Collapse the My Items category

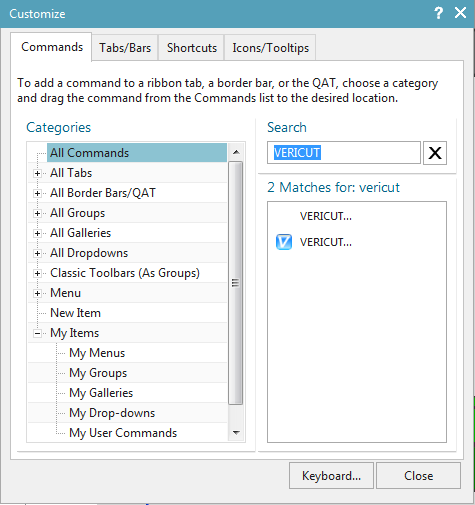37,333
